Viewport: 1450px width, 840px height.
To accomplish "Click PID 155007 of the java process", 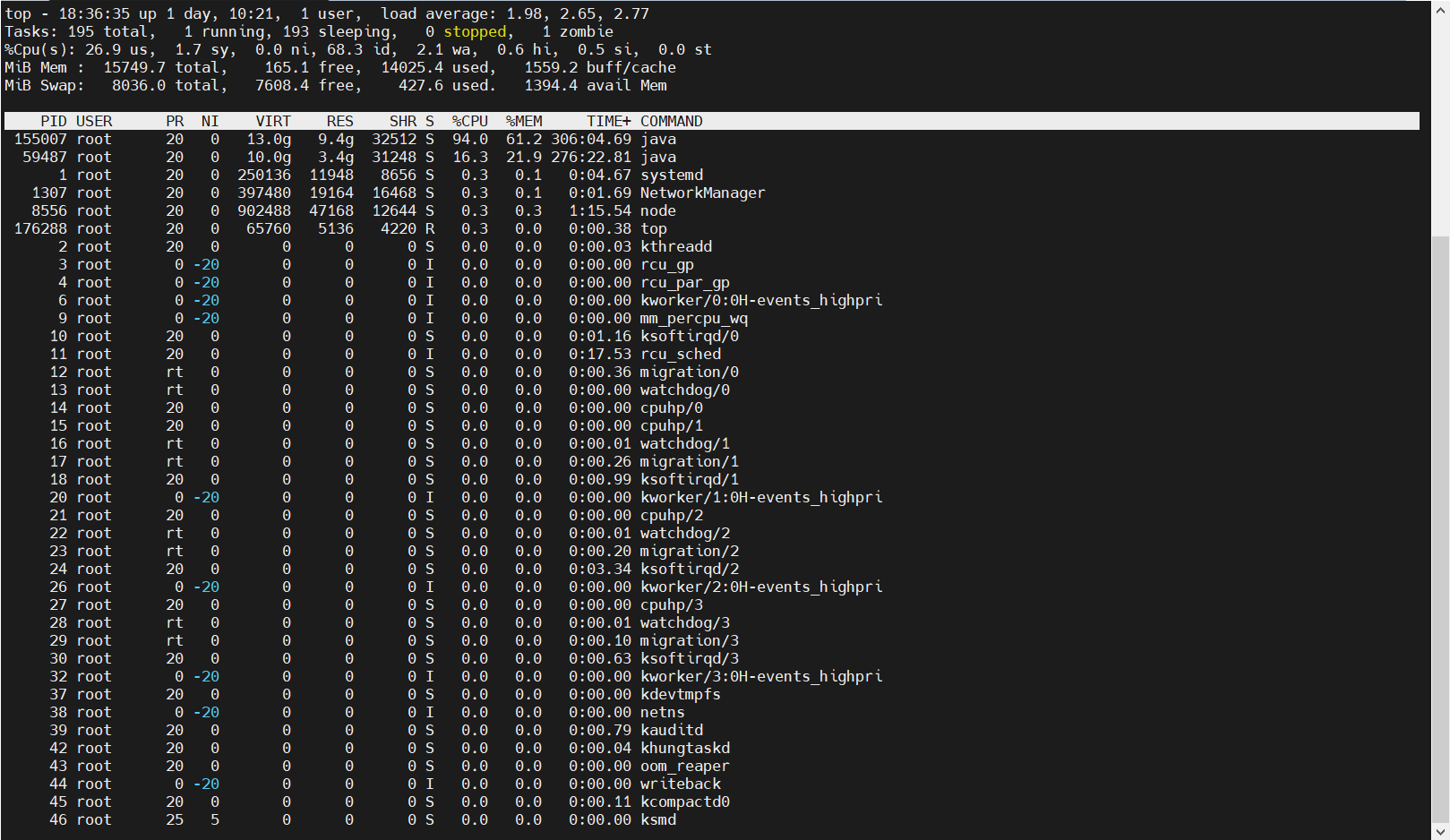I will [x=40, y=139].
